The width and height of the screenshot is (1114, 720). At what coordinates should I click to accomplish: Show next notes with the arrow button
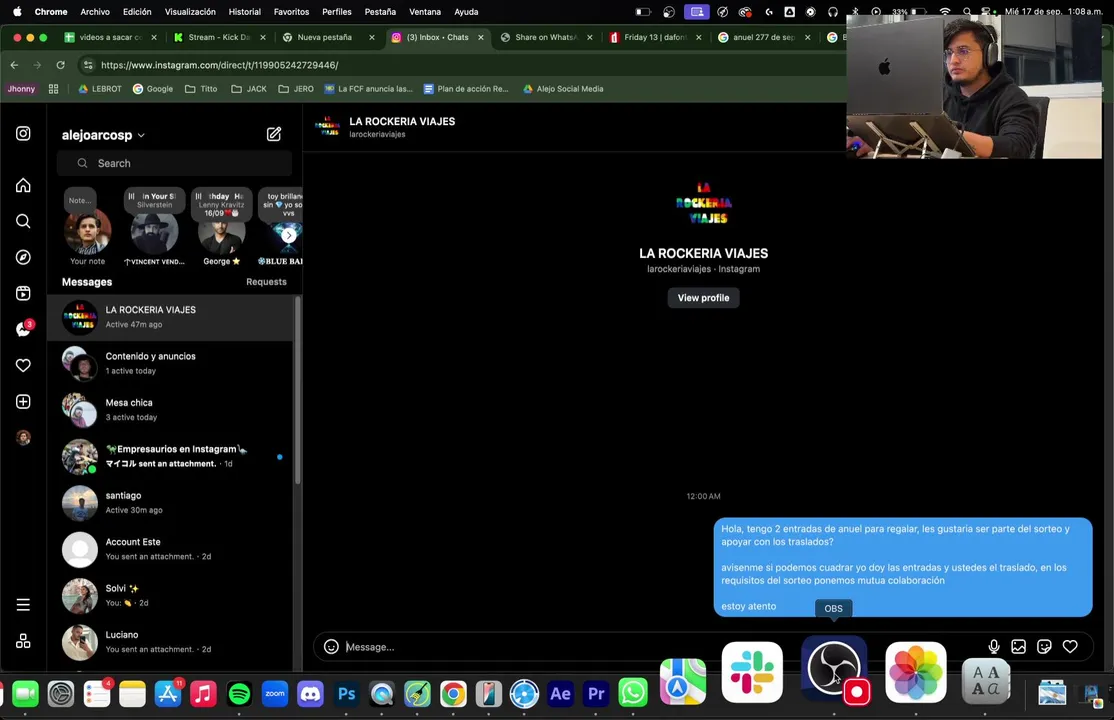click(x=288, y=235)
